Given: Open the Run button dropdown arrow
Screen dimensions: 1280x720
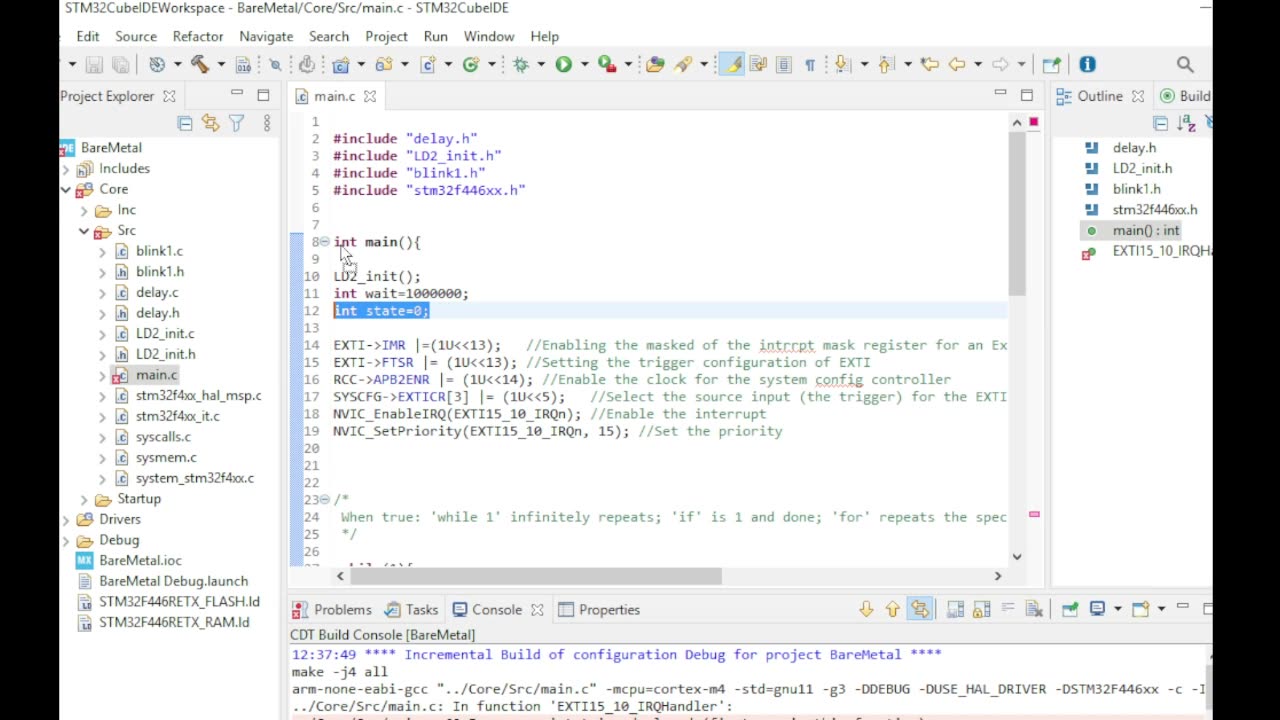Looking at the screenshot, I should [584, 64].
